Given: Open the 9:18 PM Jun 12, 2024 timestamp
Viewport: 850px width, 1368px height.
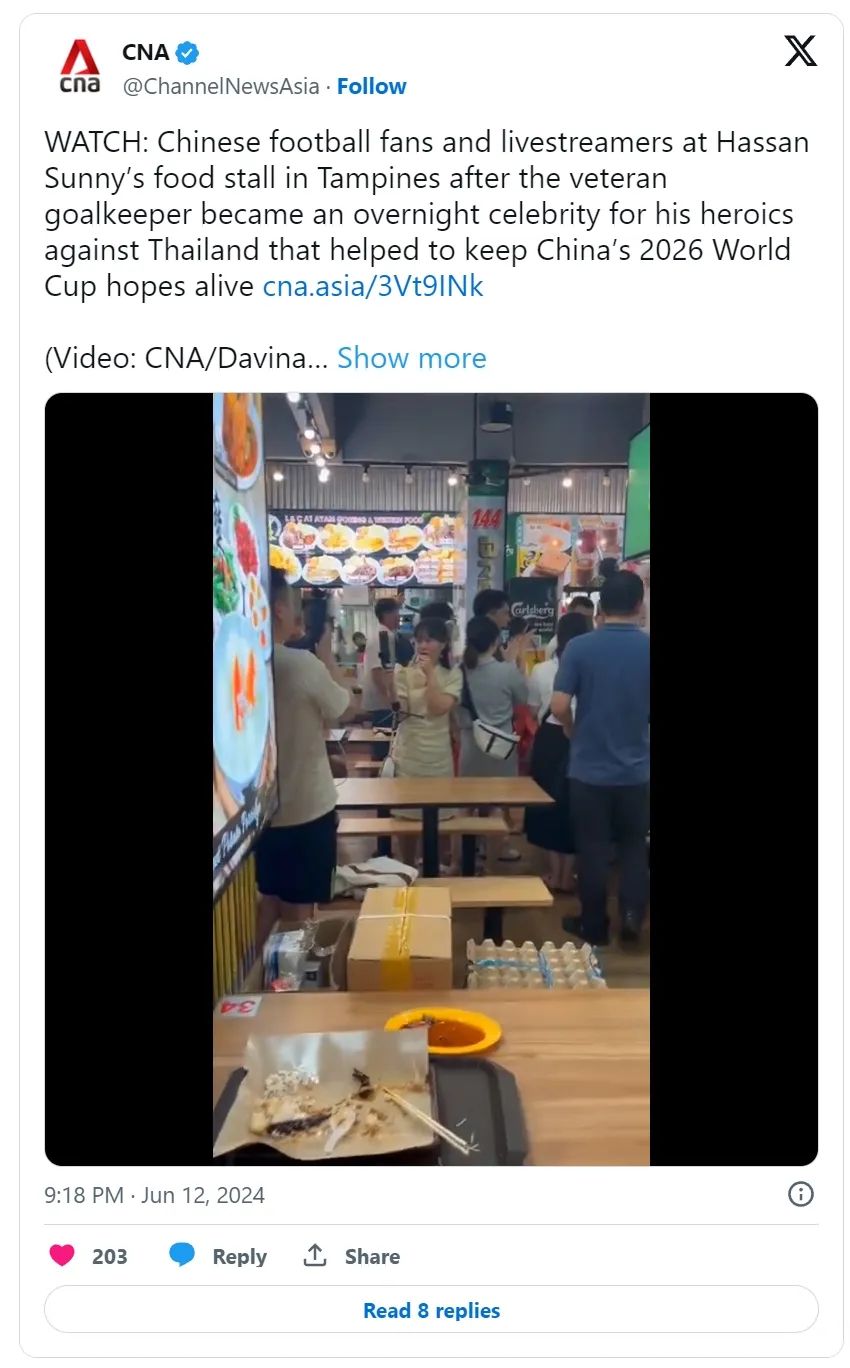Looking at the screenshot, I should 154,1195.
